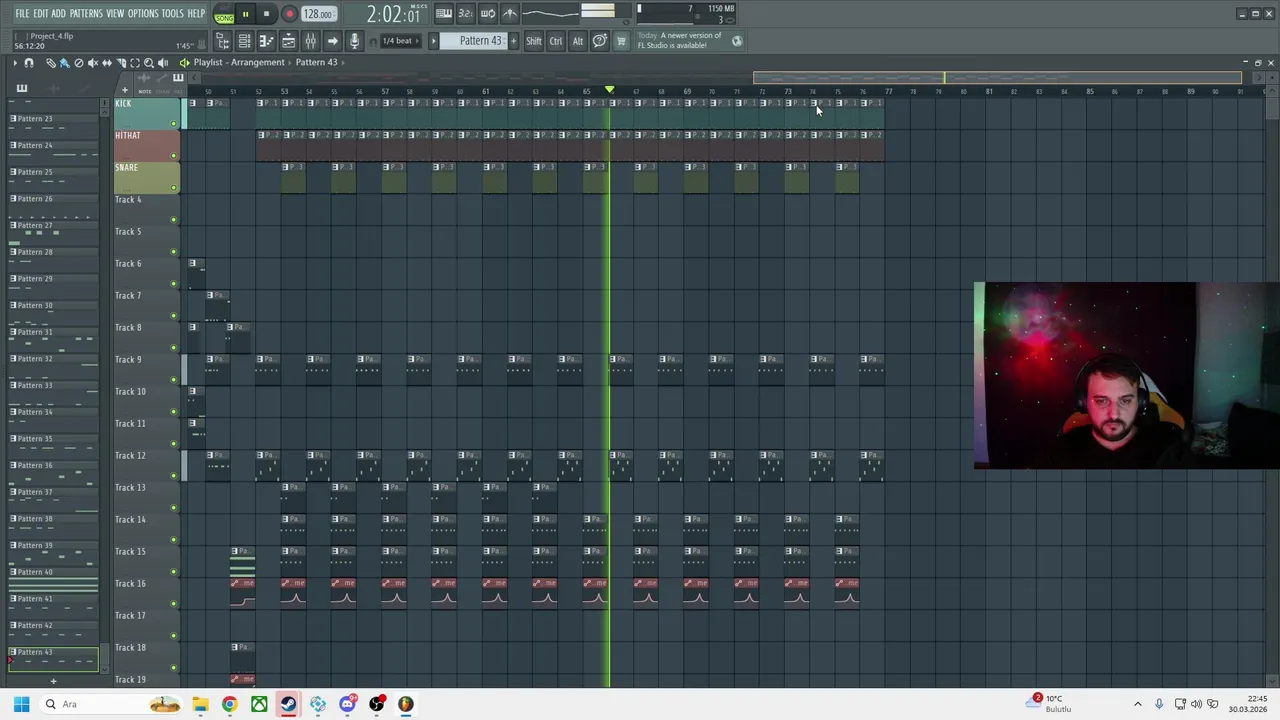Toggle the metronome icon
The height and width of the screenshot is (720, 1280).
[x=510, y=14]
